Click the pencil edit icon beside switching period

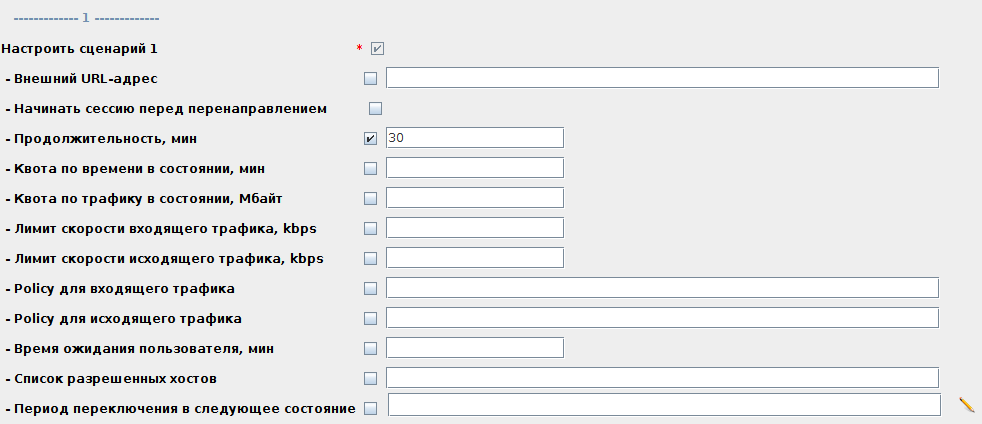click(x=966, y=405)
